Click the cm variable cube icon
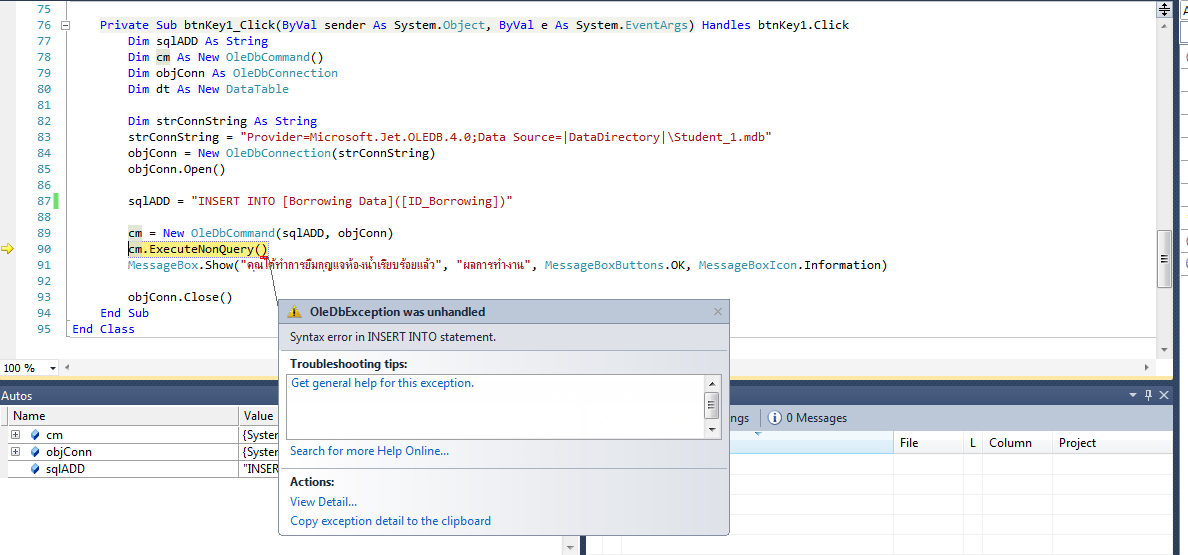This screenshot has height=555, width=1188. click(x=34, y=435)
